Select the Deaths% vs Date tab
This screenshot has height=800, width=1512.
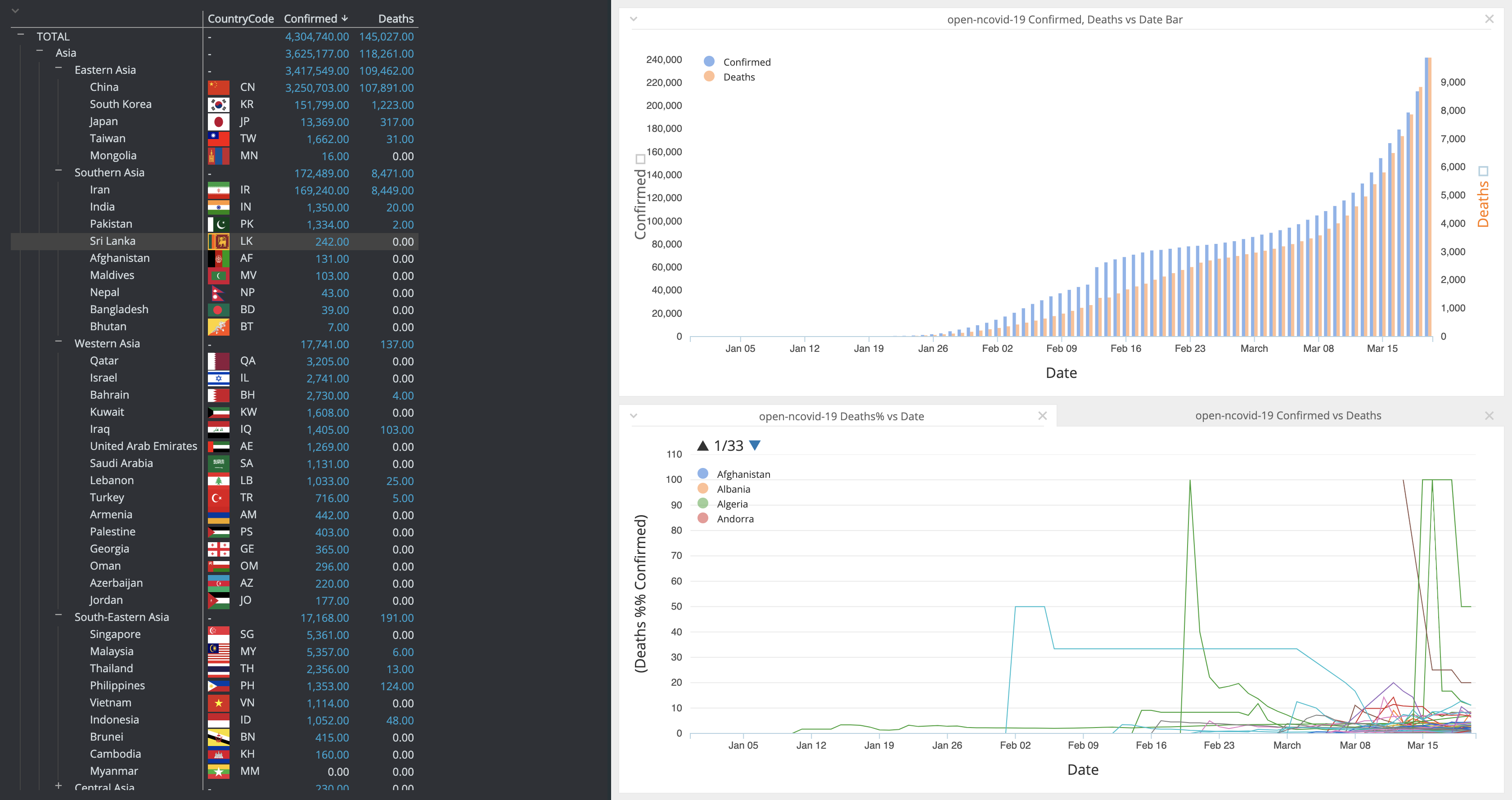841,416
